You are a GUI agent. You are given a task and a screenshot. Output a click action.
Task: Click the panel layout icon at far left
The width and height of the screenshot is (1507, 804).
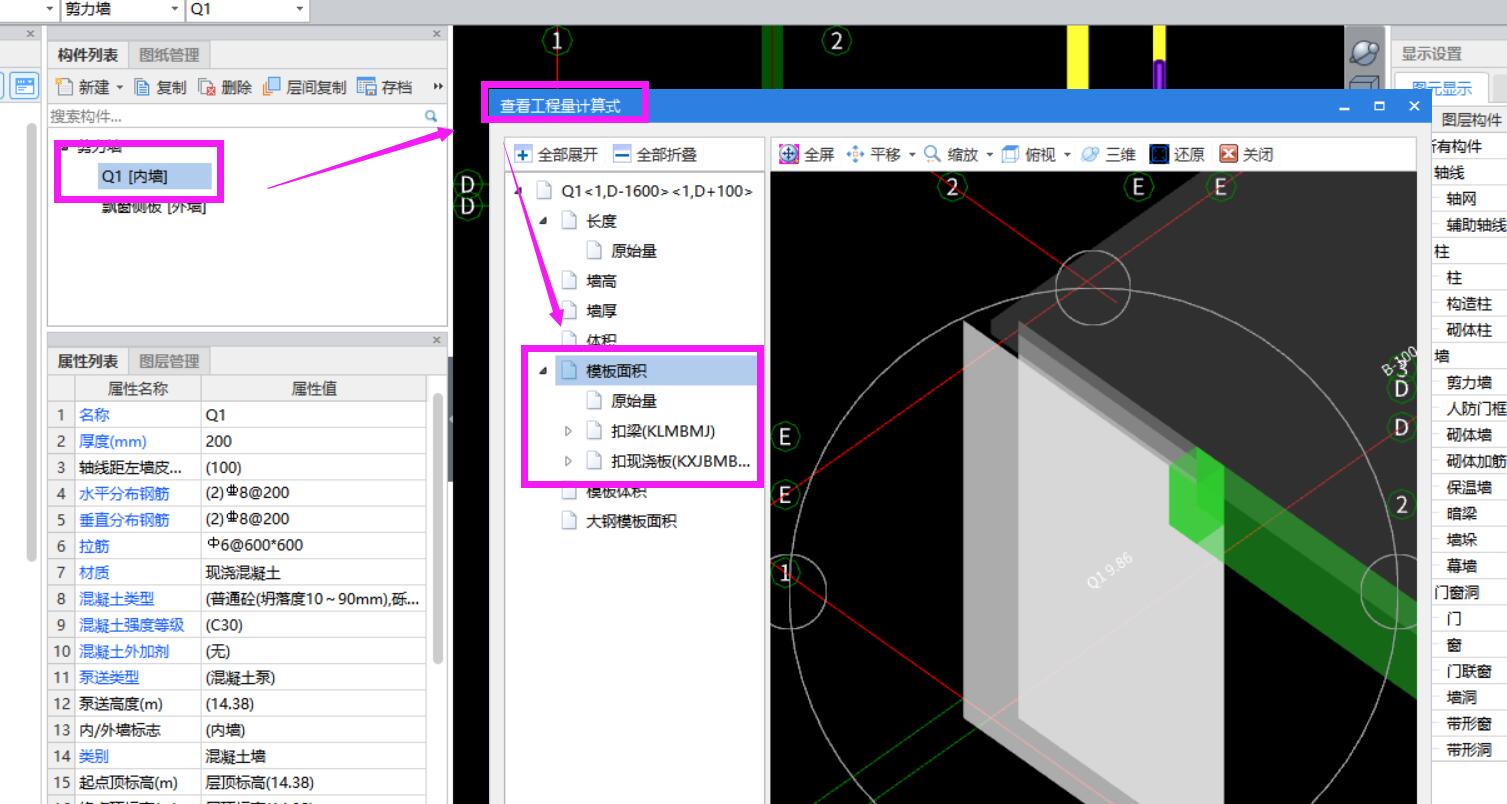[x=22, y=87]
